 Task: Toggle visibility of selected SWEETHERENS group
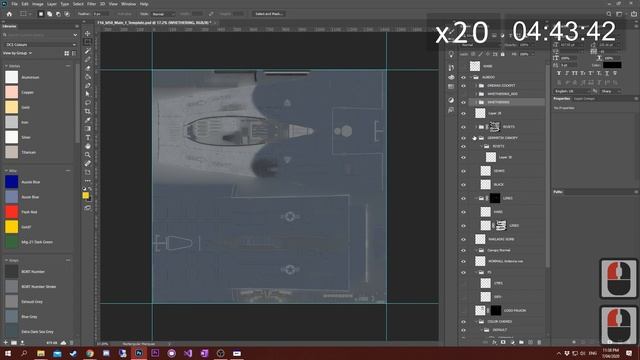463,102
